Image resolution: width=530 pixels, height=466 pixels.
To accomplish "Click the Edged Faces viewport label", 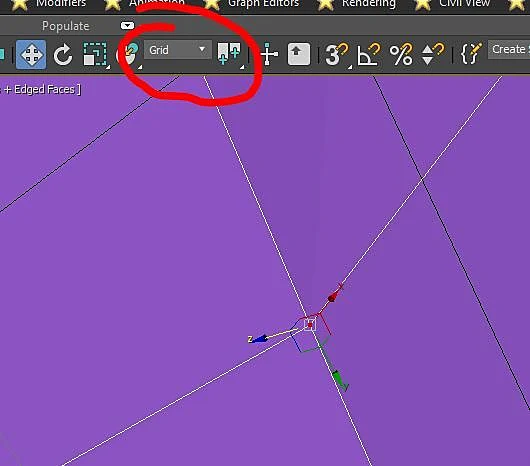I will coord(44,90).
